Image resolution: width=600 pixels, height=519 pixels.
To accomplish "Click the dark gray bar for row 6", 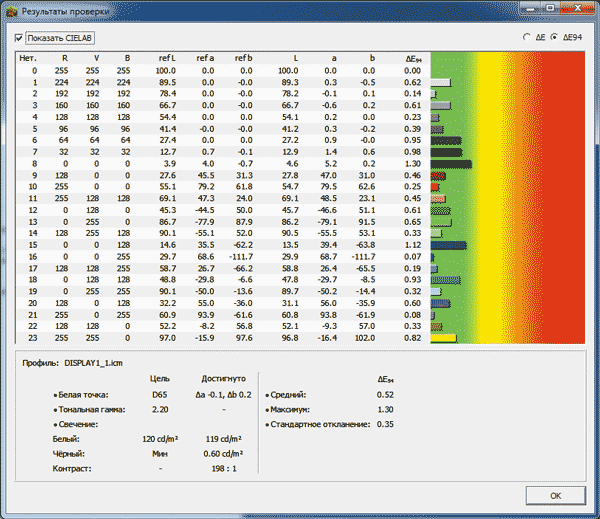I will click(x=446, y=141).
